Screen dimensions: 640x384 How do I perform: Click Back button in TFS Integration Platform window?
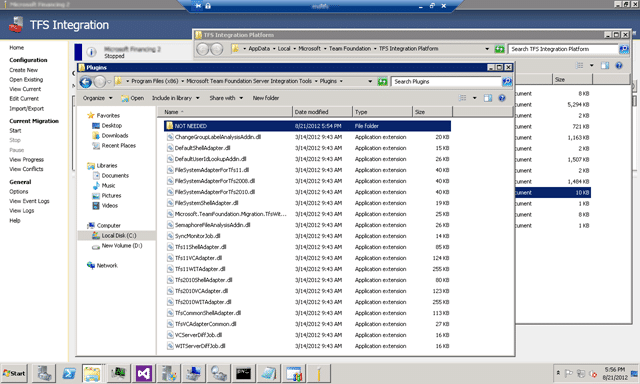point(203,49)
